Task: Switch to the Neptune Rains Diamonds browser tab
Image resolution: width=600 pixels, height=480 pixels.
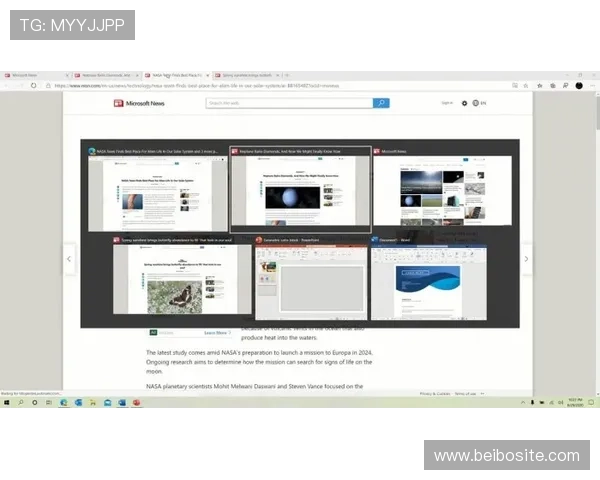Action: (102, 75)
